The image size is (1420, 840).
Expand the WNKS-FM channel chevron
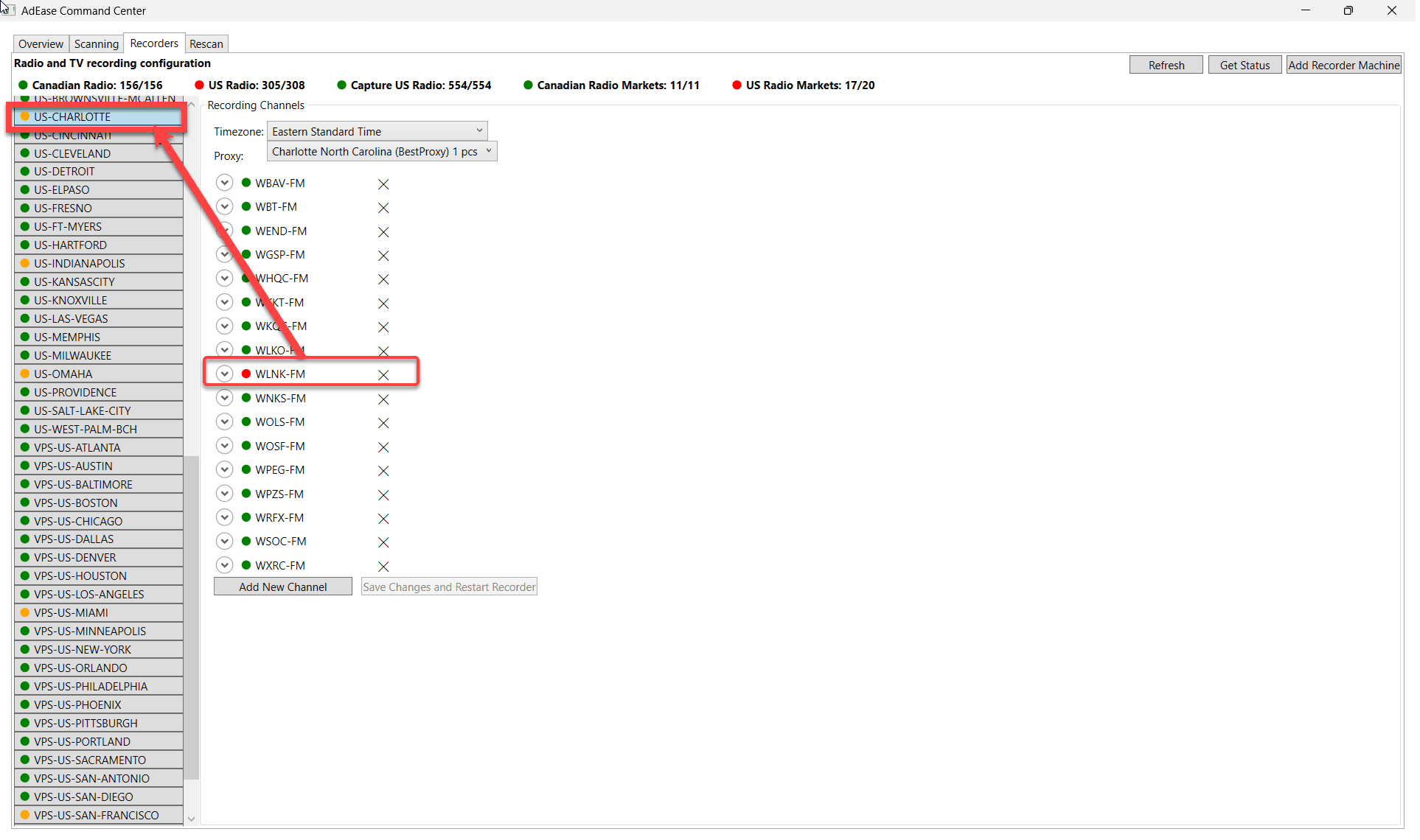click(x=225, y=398)
